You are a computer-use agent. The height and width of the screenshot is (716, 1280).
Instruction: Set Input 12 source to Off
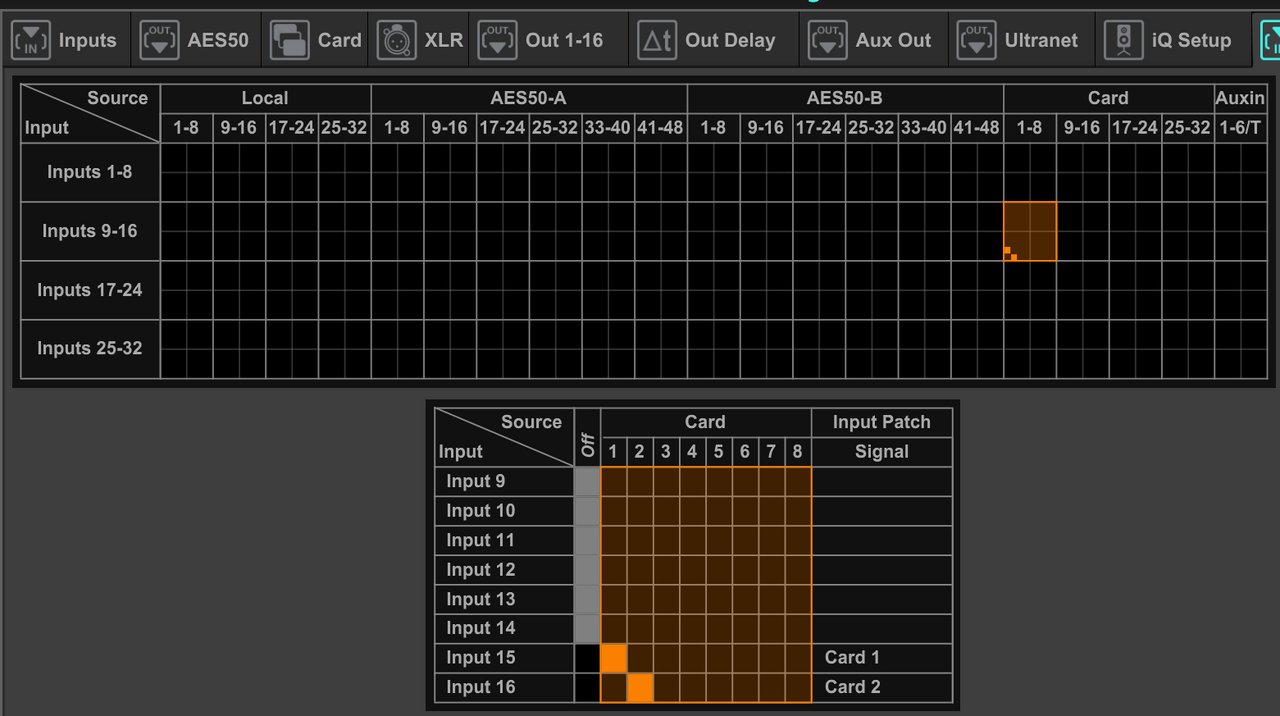point(588,570)
